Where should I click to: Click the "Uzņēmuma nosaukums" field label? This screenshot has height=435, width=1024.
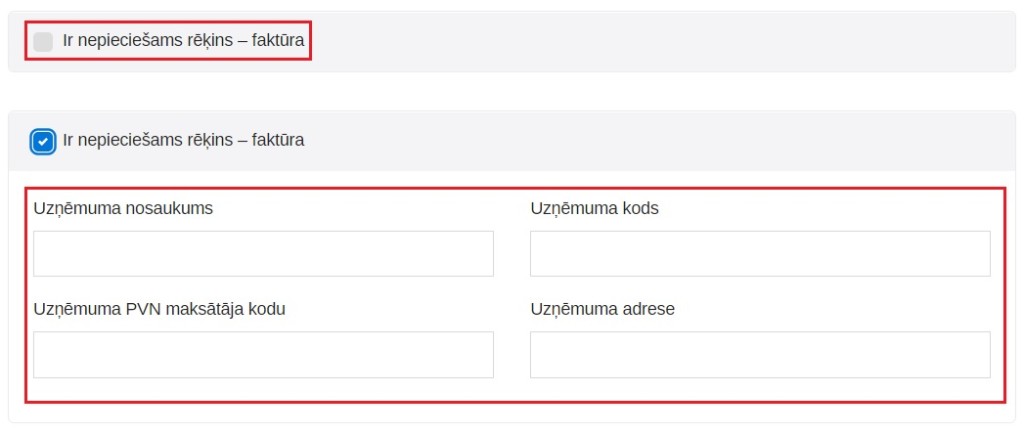[123, 208]
